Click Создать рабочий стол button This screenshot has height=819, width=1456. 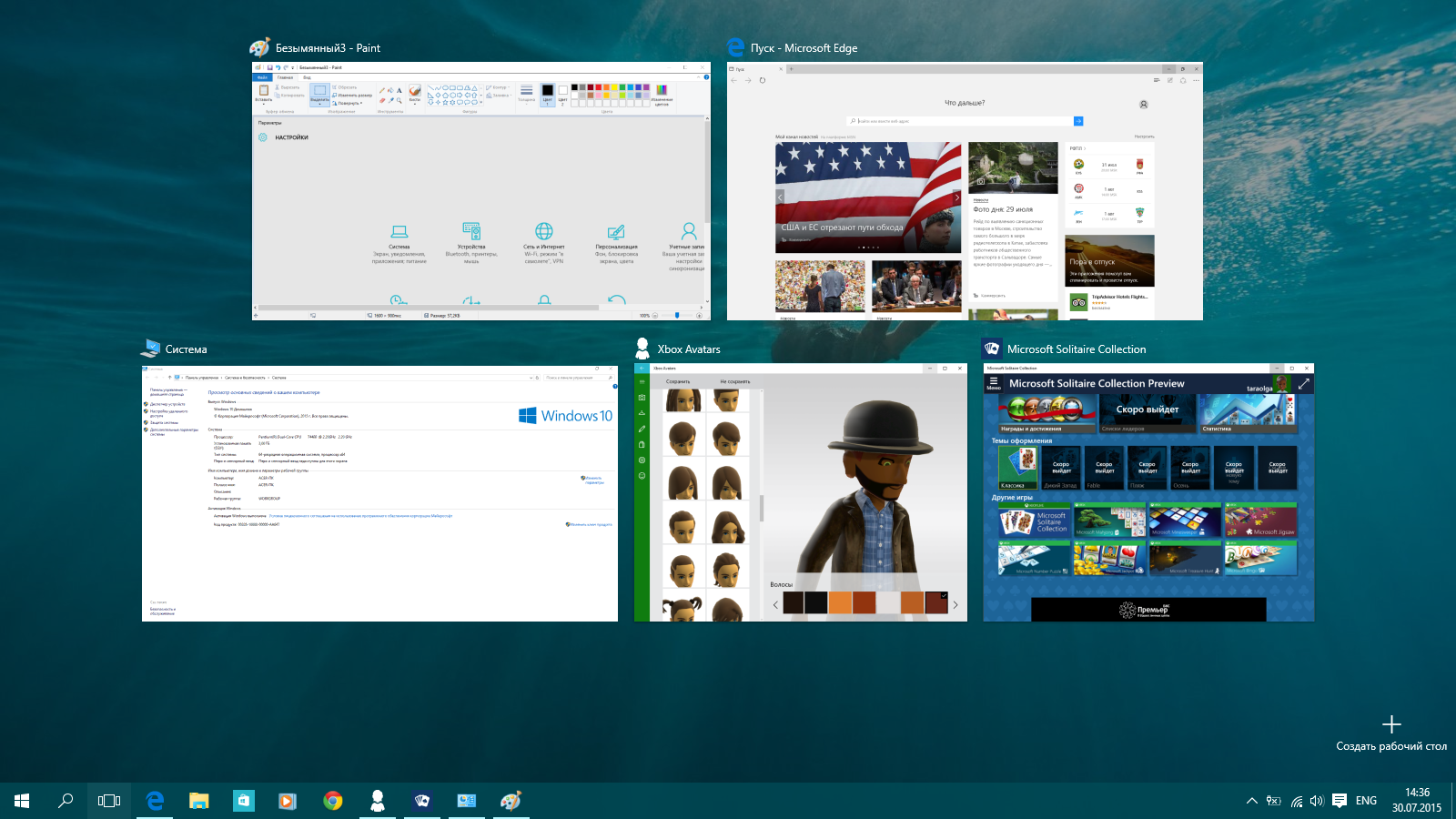point(1390,734)
